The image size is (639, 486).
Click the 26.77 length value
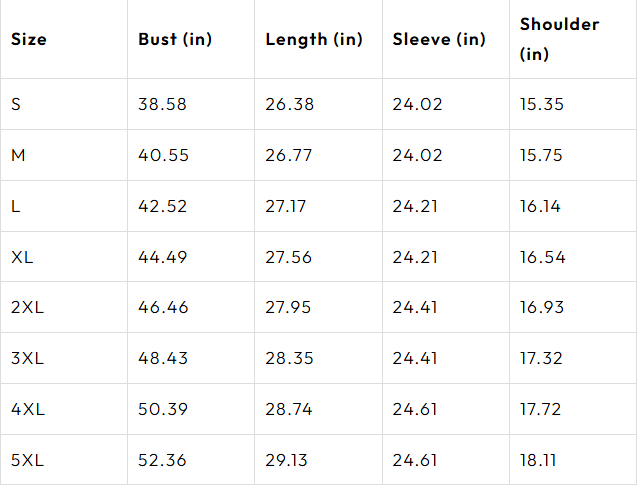coord(288,155)
